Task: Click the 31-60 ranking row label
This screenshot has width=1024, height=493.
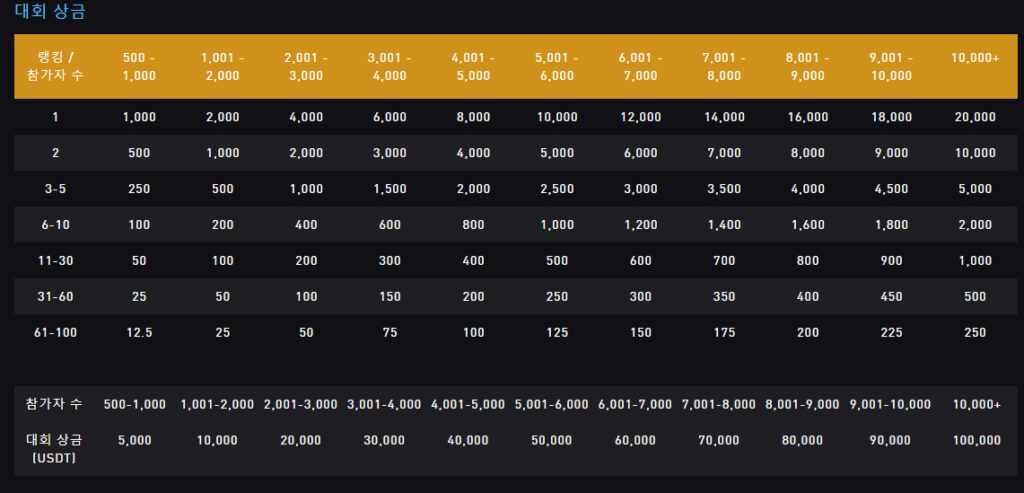Action: (x=56, y=297)
